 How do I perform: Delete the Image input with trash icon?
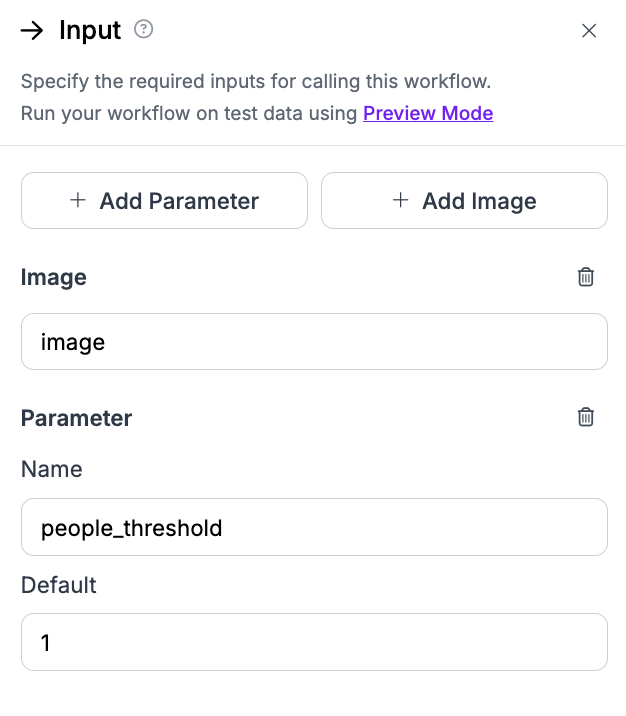[586, 277]
